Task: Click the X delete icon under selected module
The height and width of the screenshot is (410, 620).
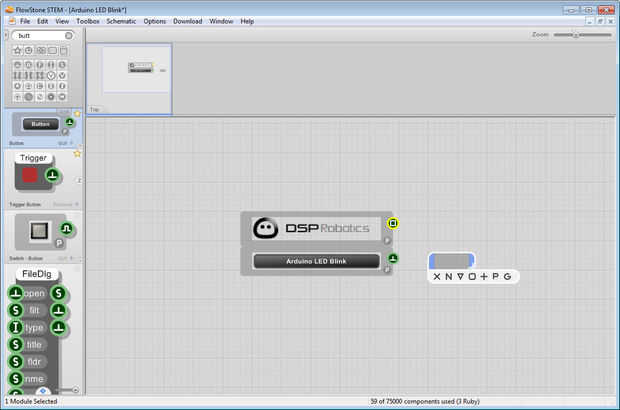Action: point(437,277)
